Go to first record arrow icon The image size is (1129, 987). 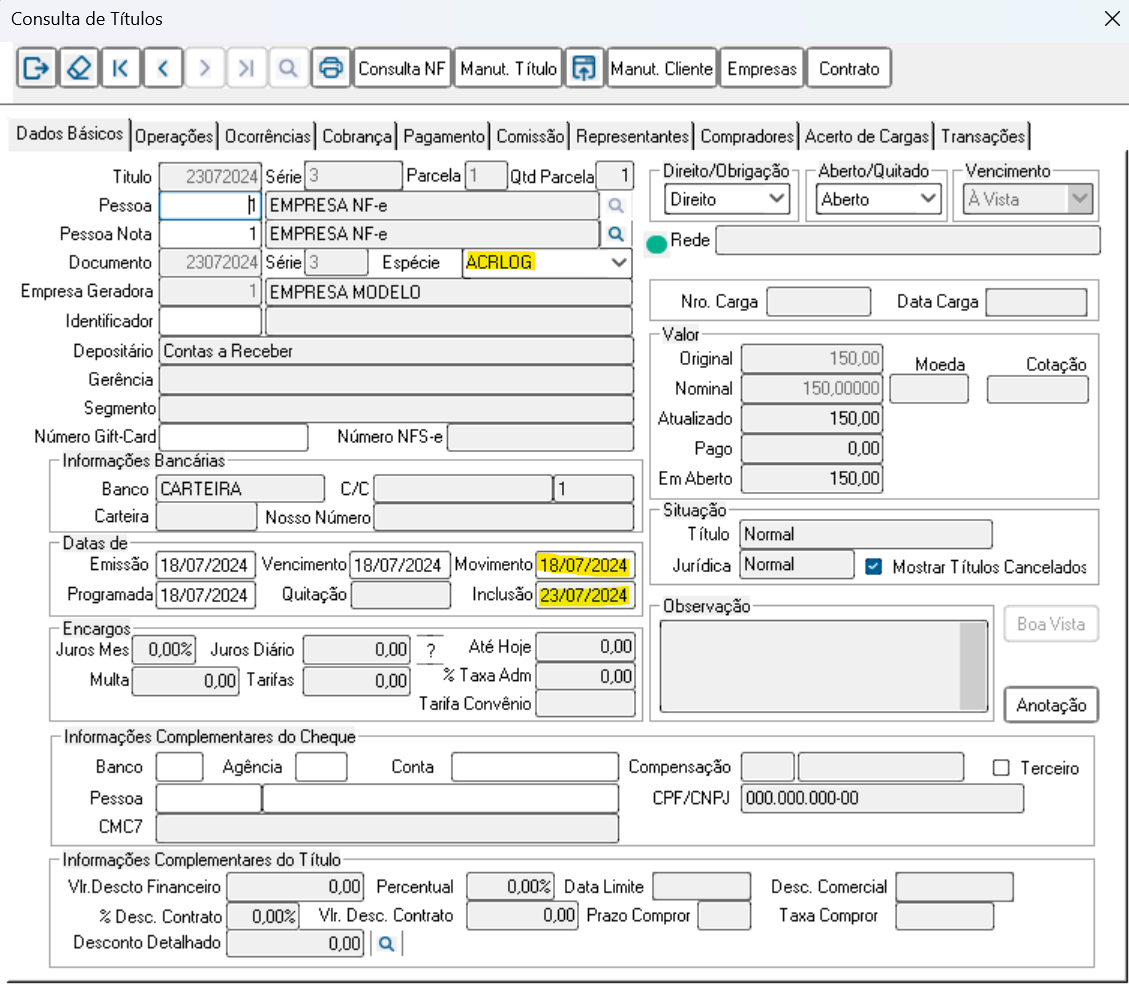pos(120,69)
